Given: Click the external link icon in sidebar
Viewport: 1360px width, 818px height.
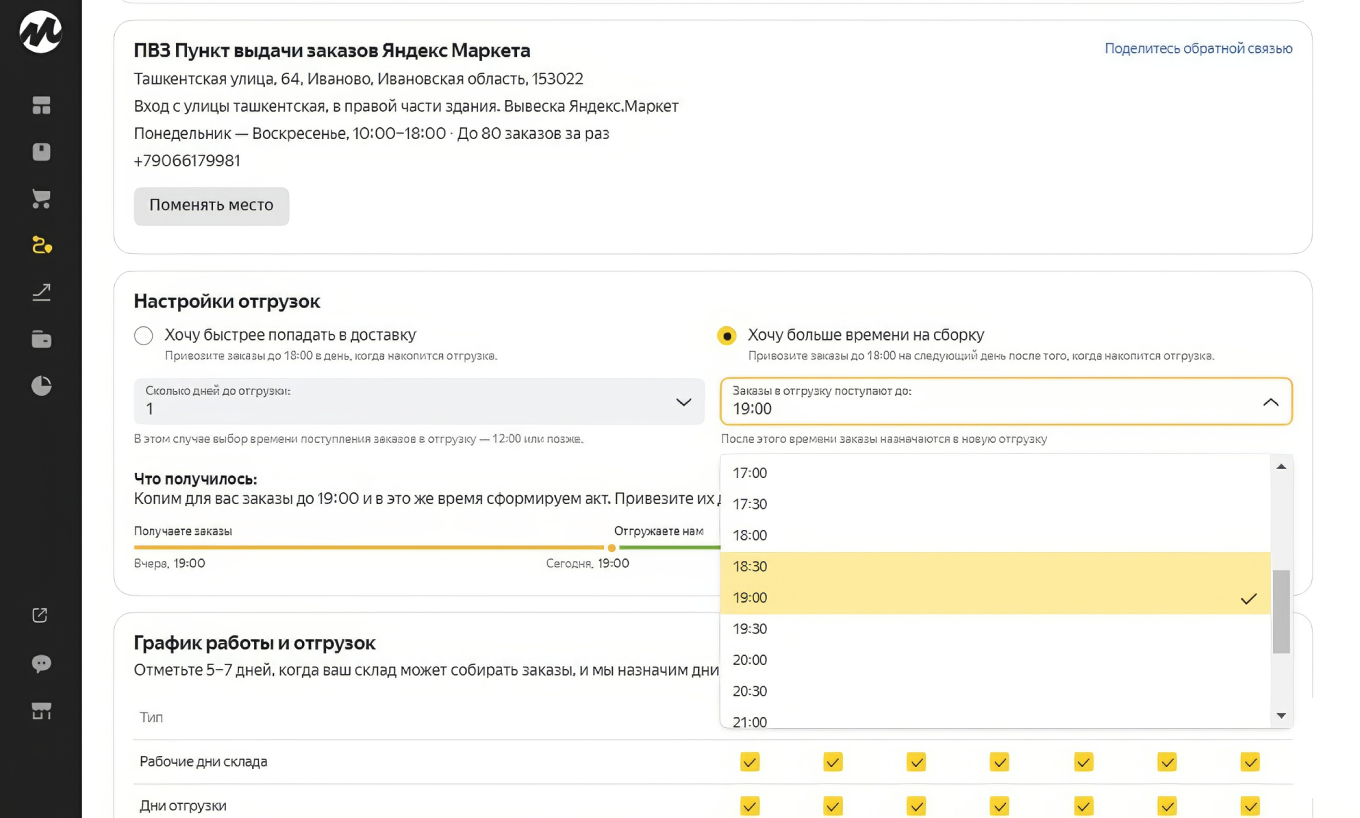Looking at the screenshot, I should pyautogui.click(x=41, y=616).
